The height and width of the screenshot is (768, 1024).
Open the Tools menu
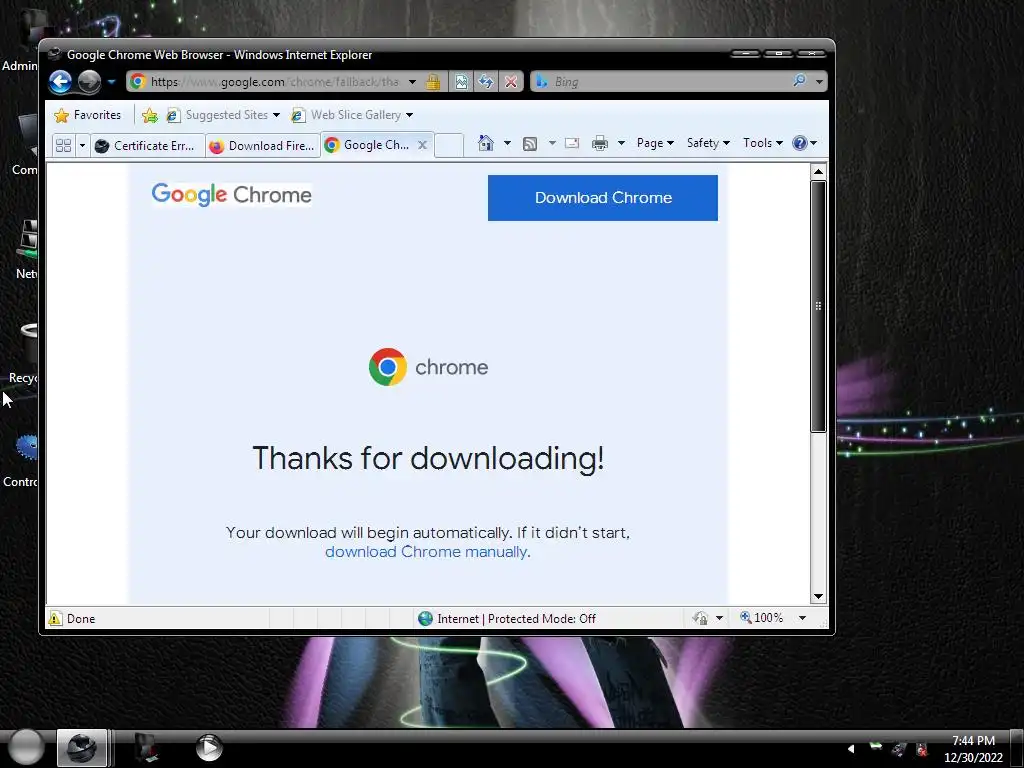pyautogui.click(x=763, y=143)
